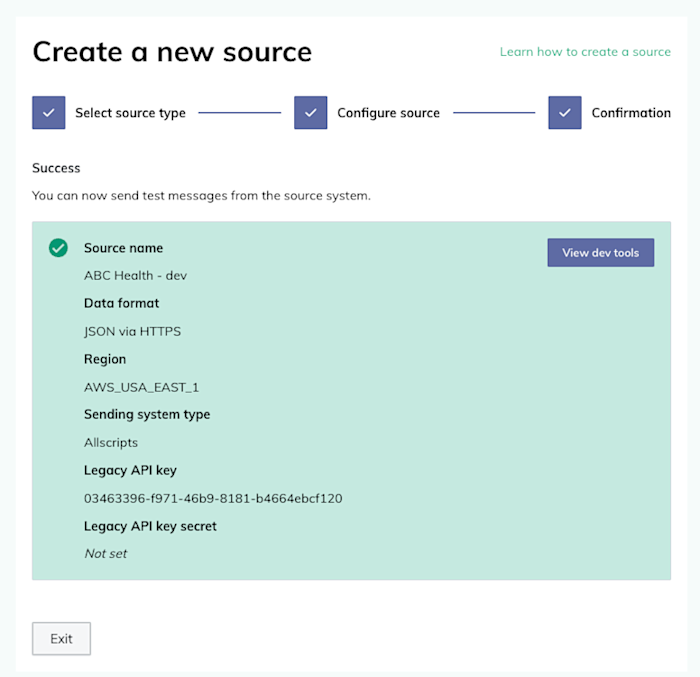Click the green success check icon
This screenshot has height=677, width=700.
coord(58,248)
